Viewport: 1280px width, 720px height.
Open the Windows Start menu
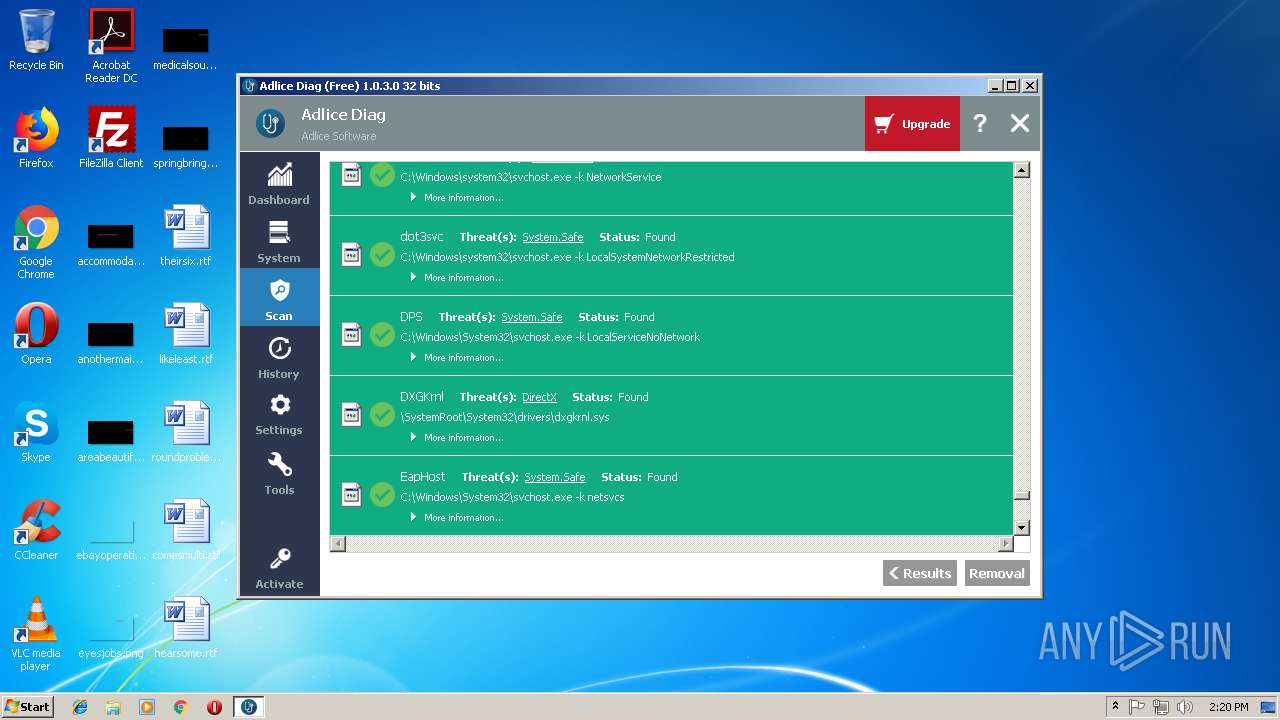click(x=27, y=706)
